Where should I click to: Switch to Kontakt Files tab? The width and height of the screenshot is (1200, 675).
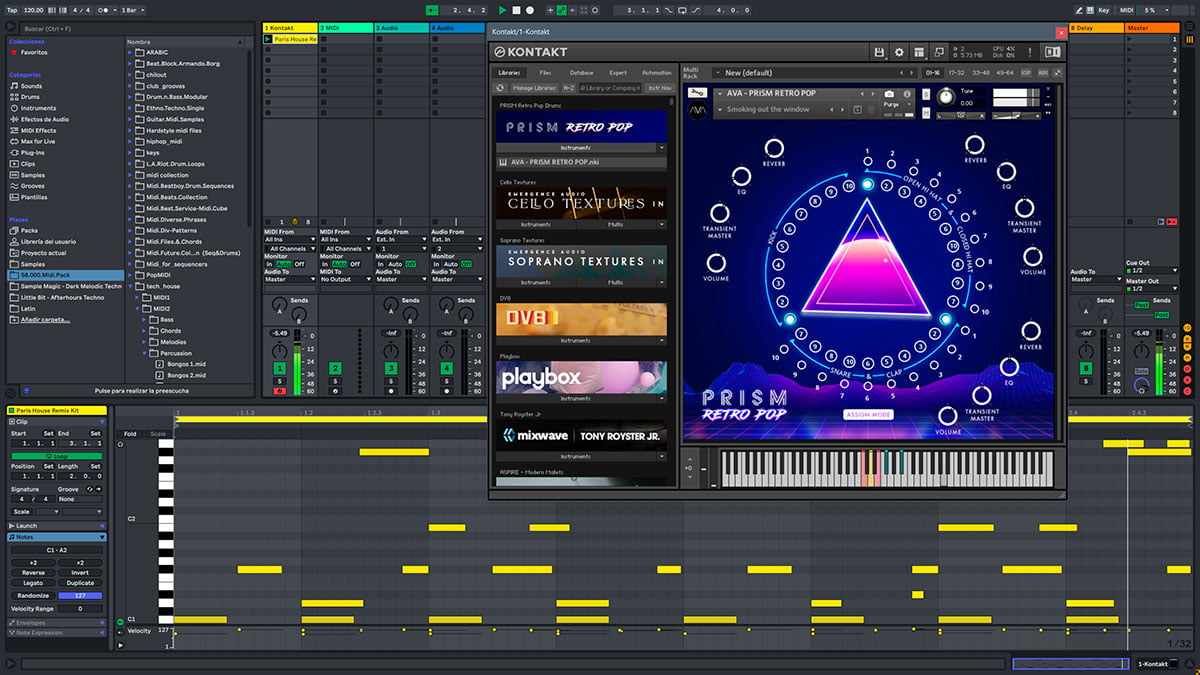[x=545, y=73]
